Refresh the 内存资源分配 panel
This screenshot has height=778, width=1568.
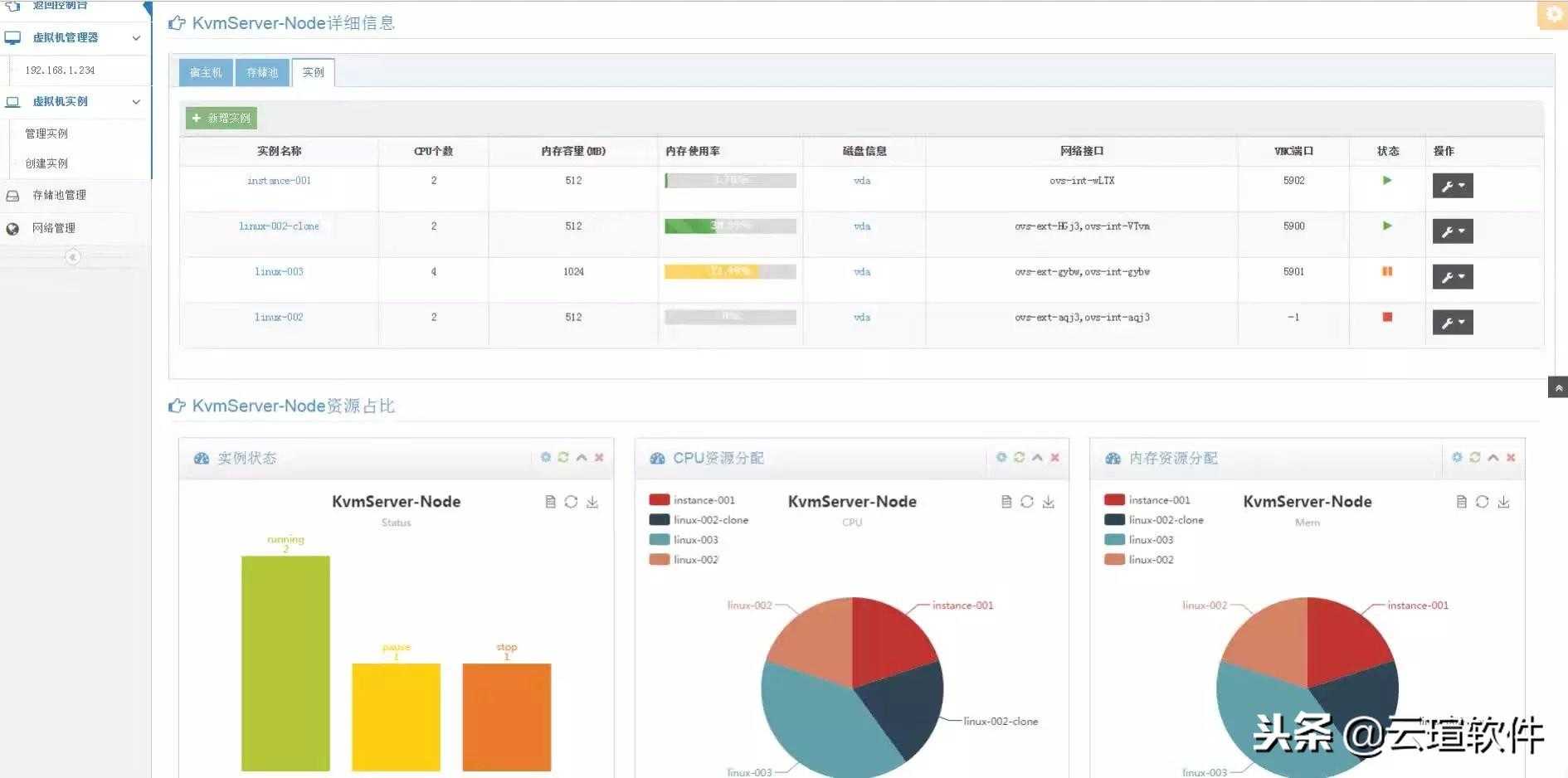tap(1474, 457)
